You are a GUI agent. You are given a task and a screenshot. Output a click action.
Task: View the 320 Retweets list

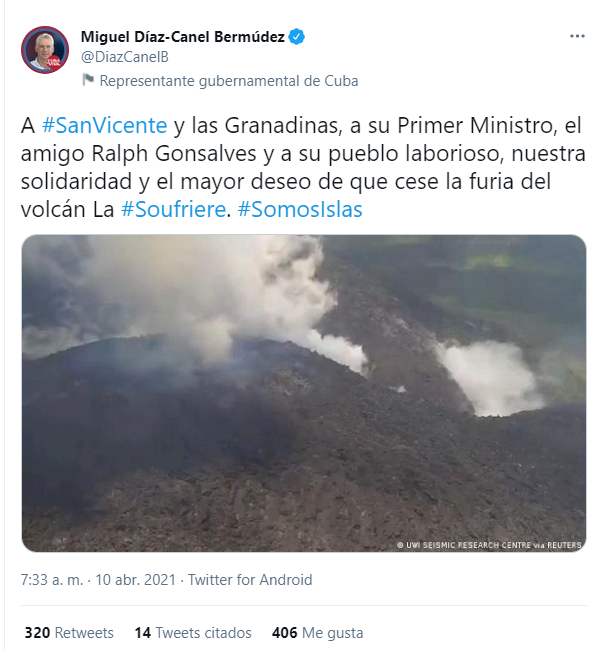point(69,633)
